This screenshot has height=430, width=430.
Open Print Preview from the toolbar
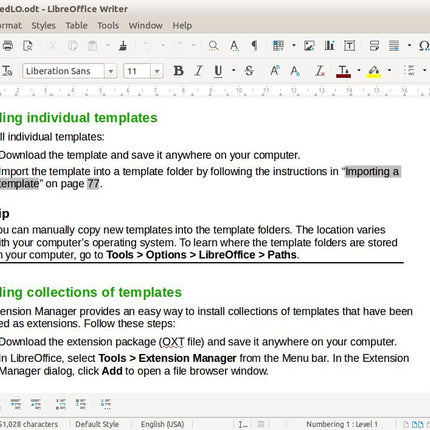click(28, 45)
